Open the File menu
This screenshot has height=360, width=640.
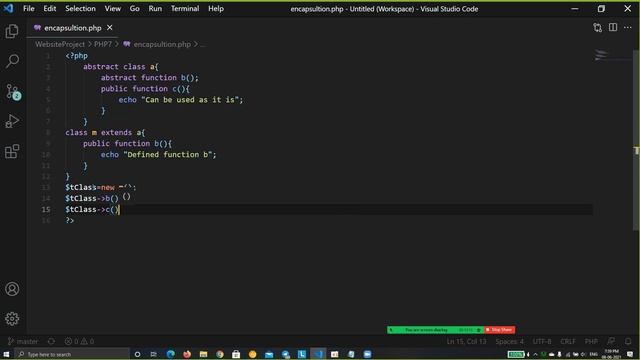[29, 9]
